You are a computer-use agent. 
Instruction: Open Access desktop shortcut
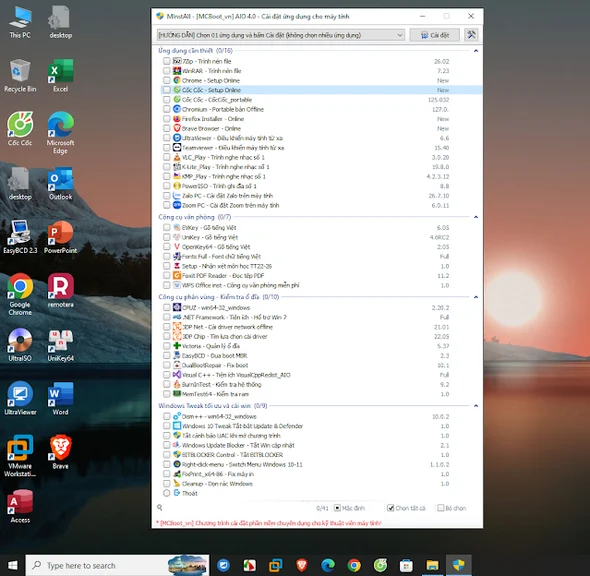(x=20, y=506)
